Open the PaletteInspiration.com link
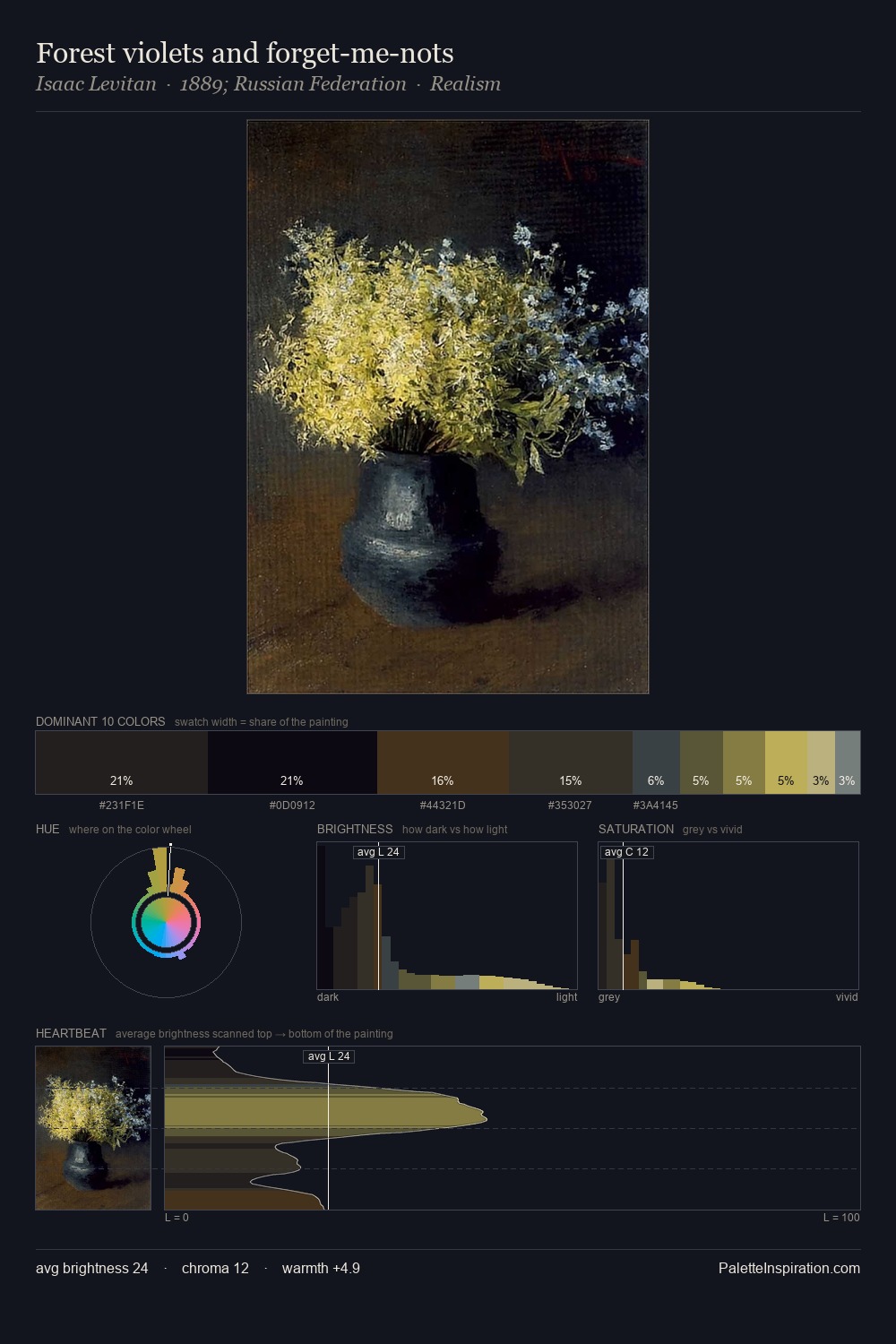Screen dimensions: 896x1344 point(789,1268)
